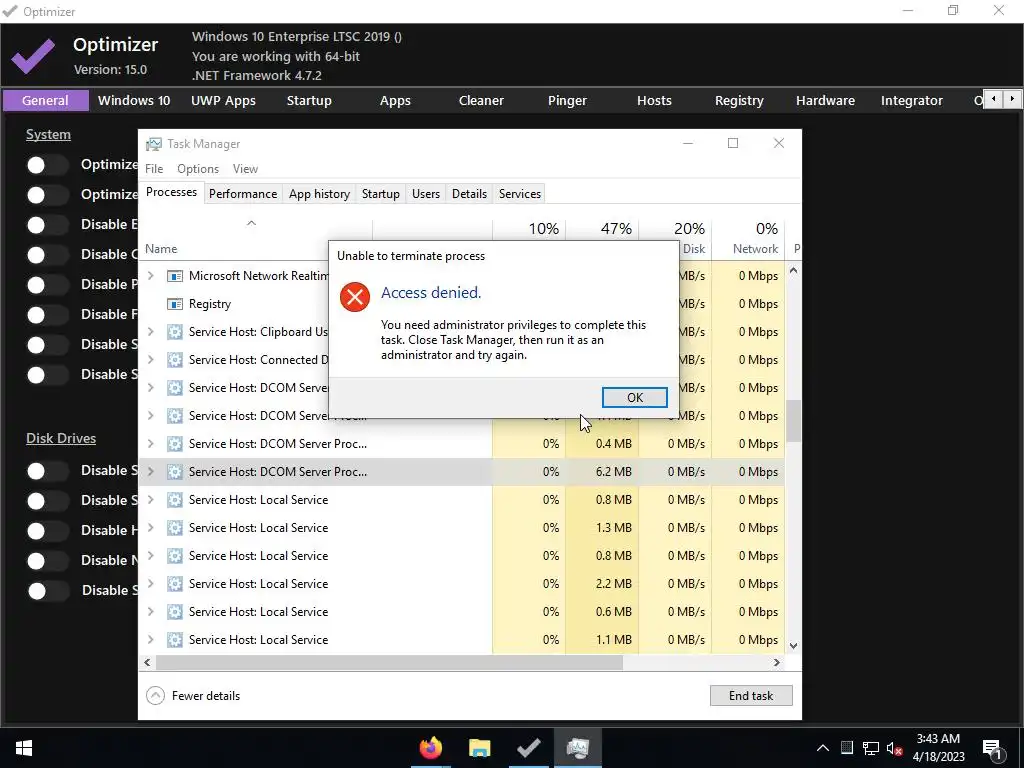Expand the Local Service row using 0.6 MB
Image resolution: width=1024 pixels, height=768 pixels.
[x=151, y=612]
